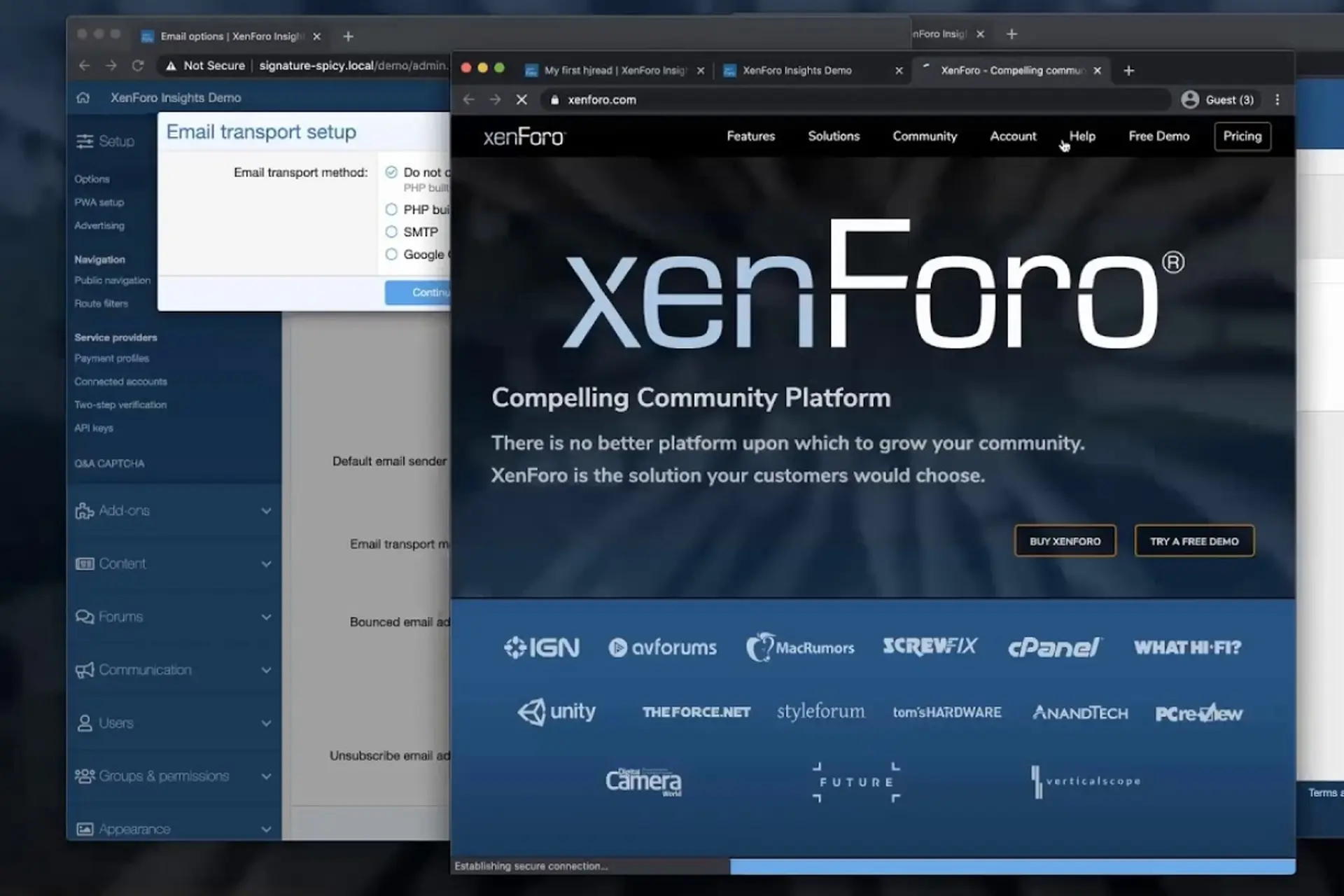This screenshot has width=1344, height=896.
Task: Click the Digital Camera World logo
Action: point(643,781)
